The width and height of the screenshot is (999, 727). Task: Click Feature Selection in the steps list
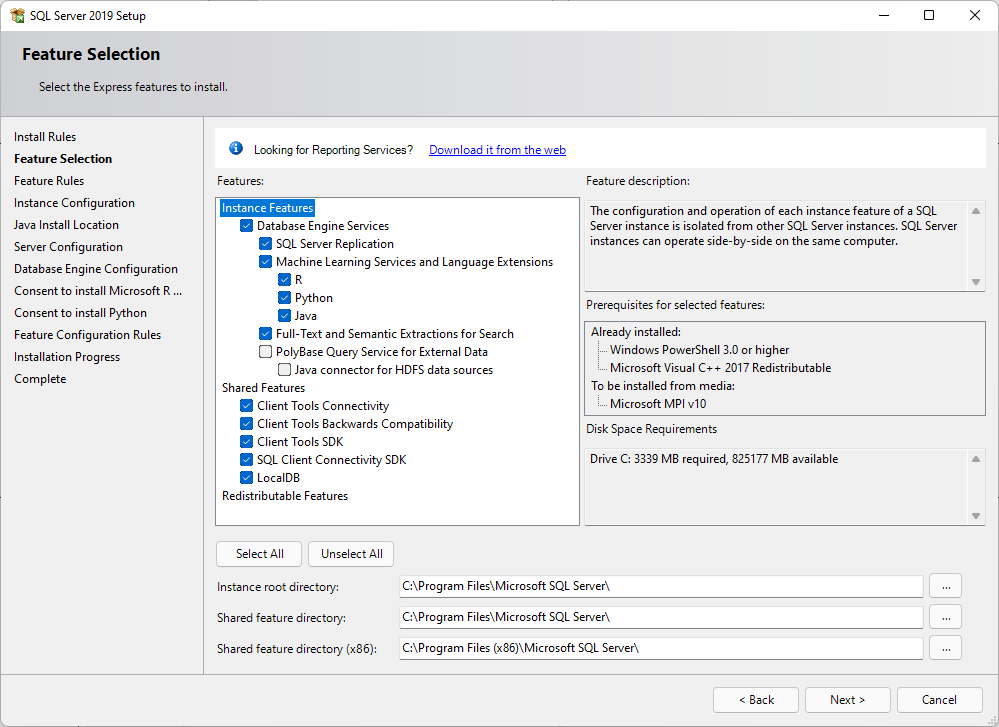point(63,159)
